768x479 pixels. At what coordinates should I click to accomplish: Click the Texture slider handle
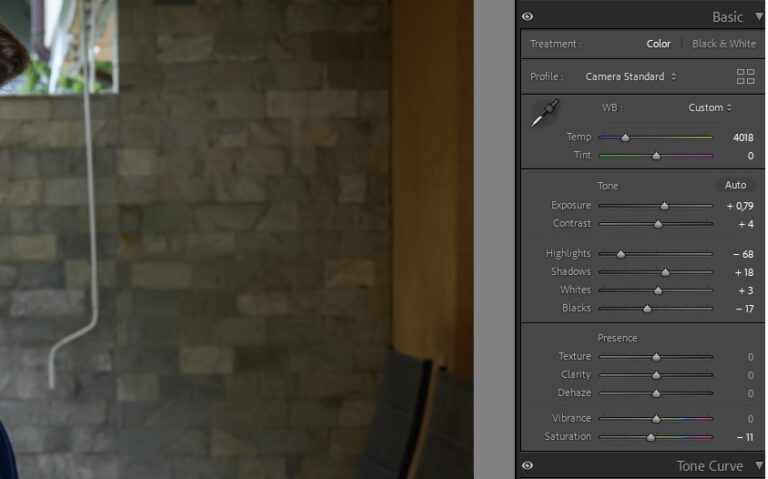click(656, 357)
